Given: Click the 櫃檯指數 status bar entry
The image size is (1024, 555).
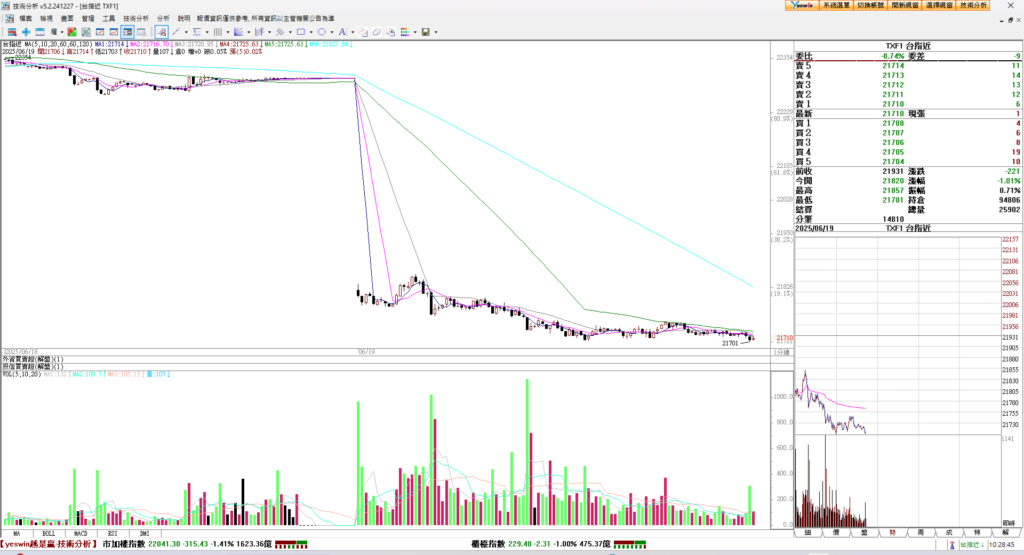Looking at the screenshot, I should [x=487, y=544].
